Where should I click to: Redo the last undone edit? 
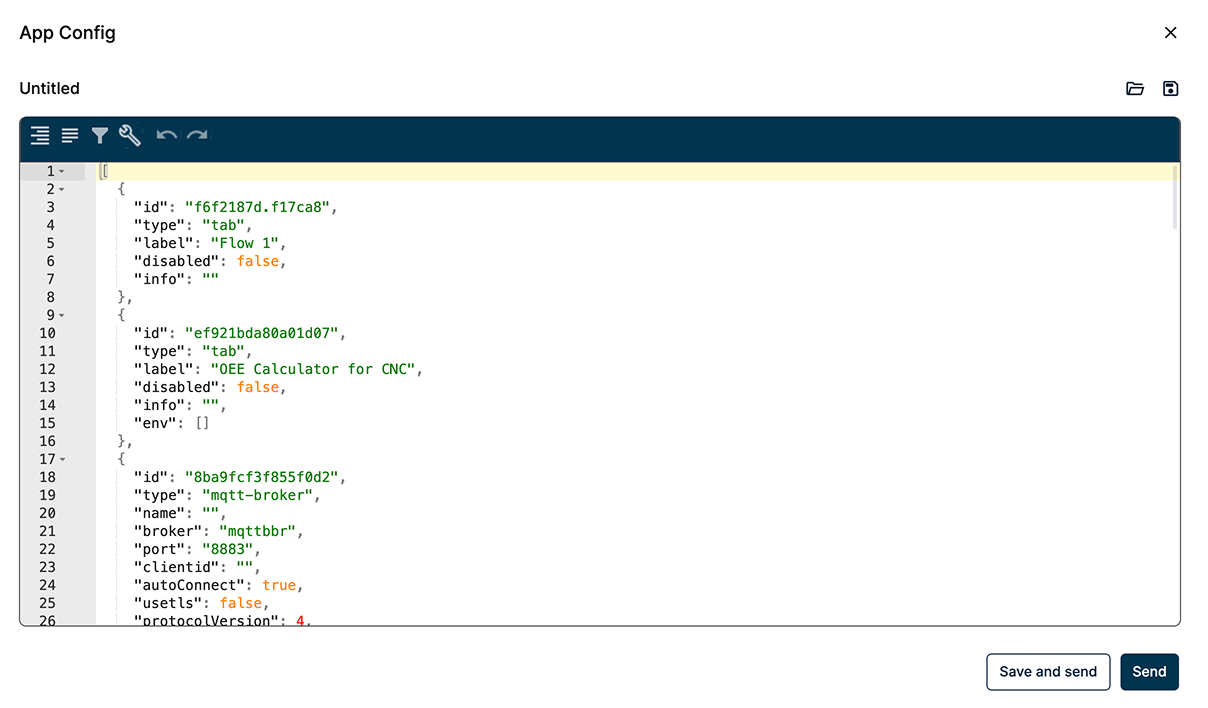point(197,136)
